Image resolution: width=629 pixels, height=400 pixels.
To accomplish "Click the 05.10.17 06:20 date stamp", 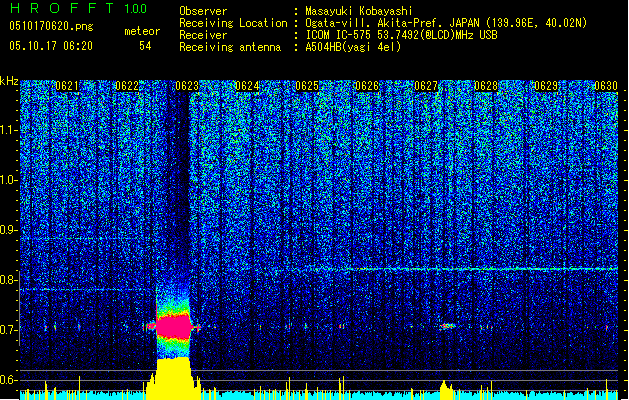I will coord(51,46).
